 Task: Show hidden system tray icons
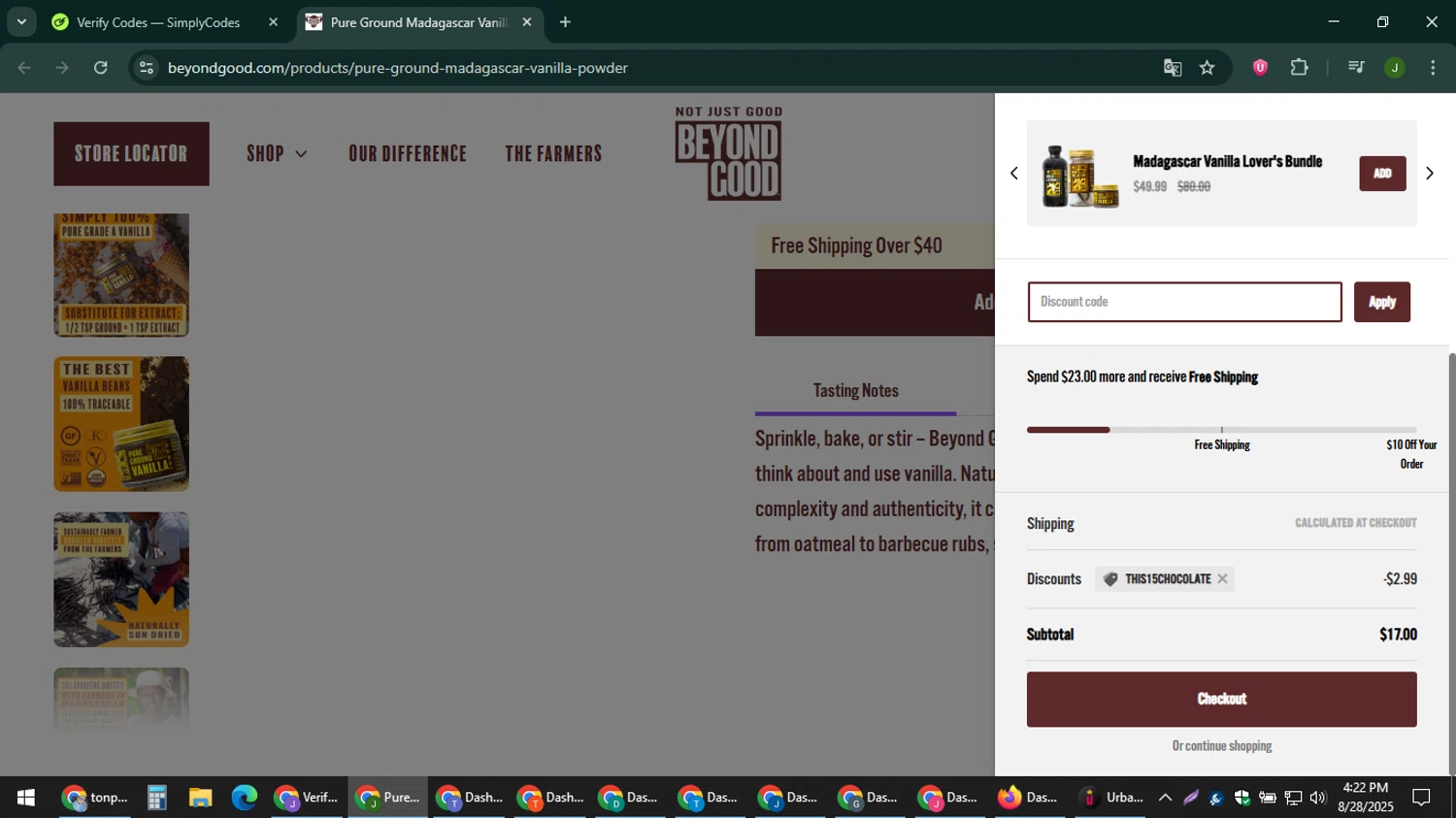[x=1165, y=798]
